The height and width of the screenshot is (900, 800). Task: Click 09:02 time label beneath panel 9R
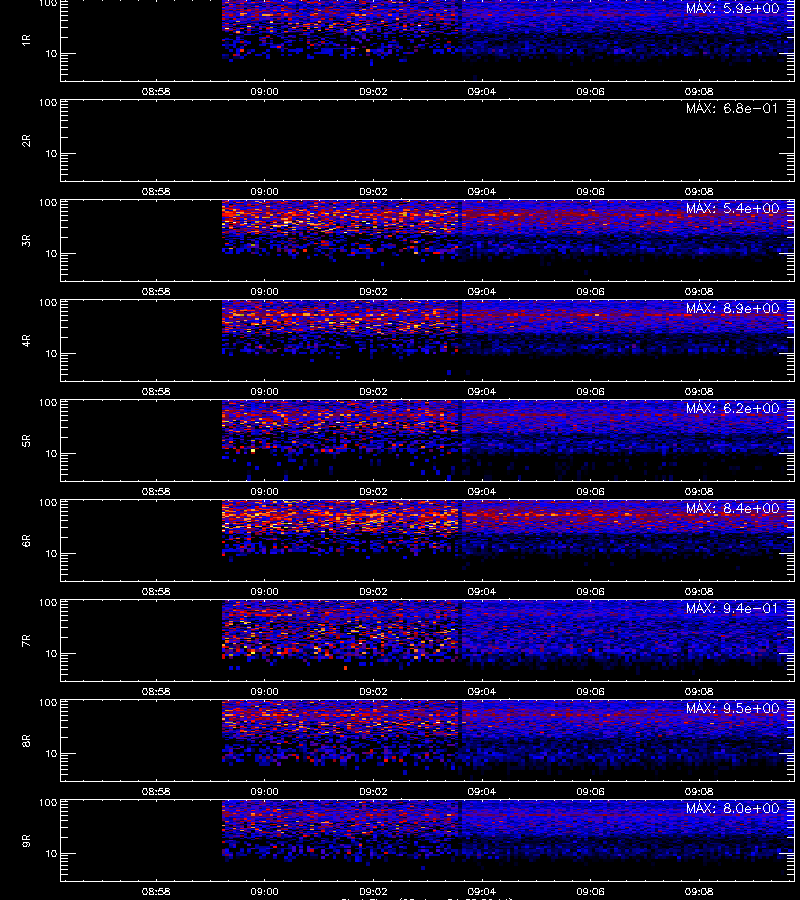point(373,891)
